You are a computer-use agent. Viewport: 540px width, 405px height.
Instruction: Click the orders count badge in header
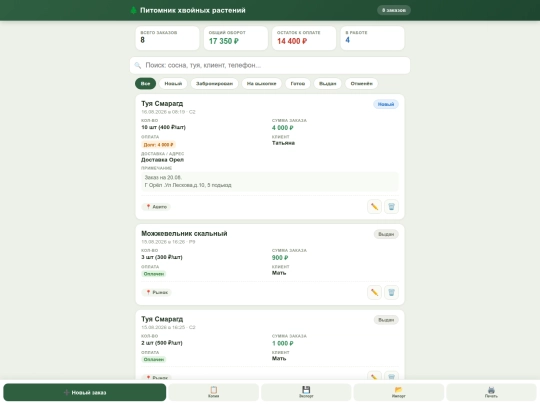(394, 10)
